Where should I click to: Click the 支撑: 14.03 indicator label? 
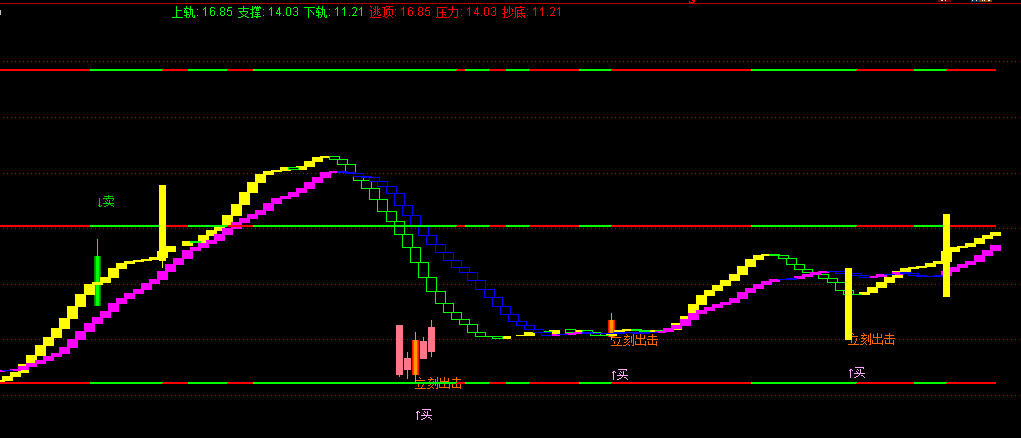point(268,12)
